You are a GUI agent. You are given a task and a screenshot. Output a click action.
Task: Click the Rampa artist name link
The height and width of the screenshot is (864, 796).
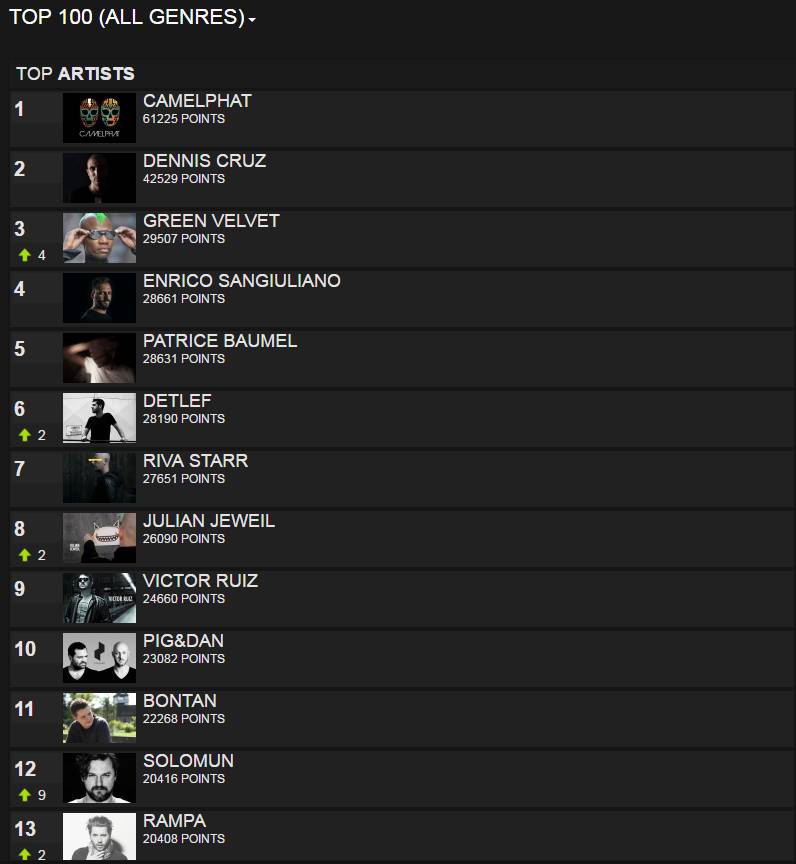[175, 821]
